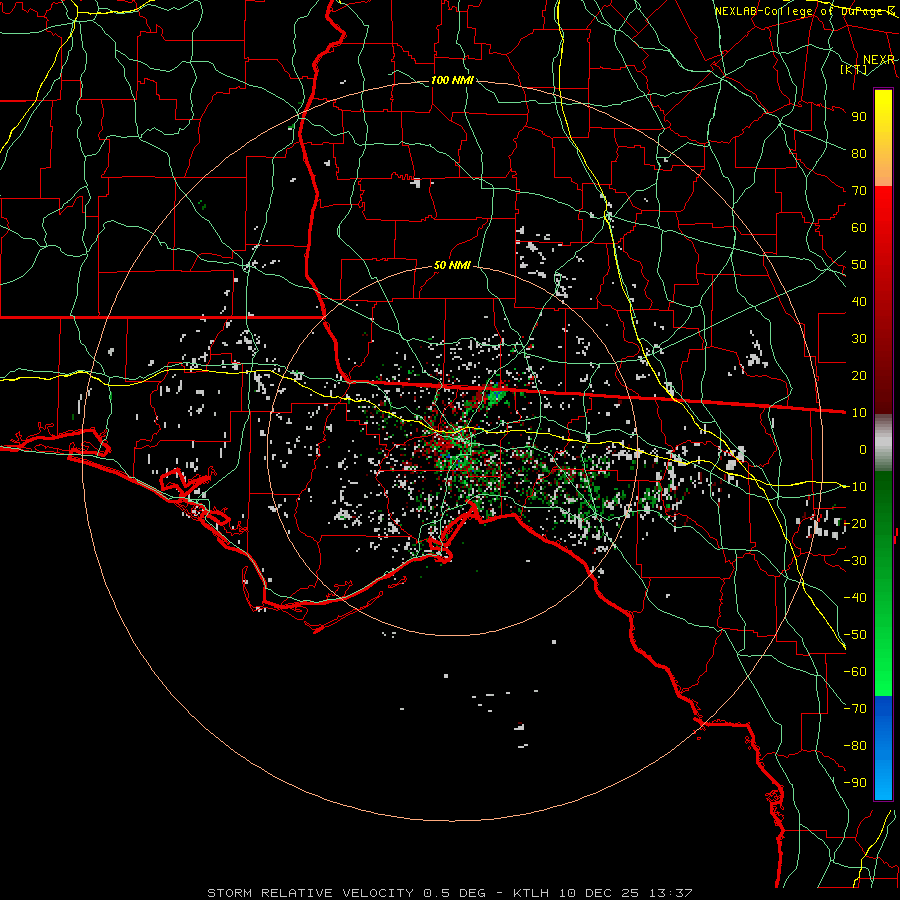
Task: Click the "100 NMI" range ring label
Action: [452, 80]
